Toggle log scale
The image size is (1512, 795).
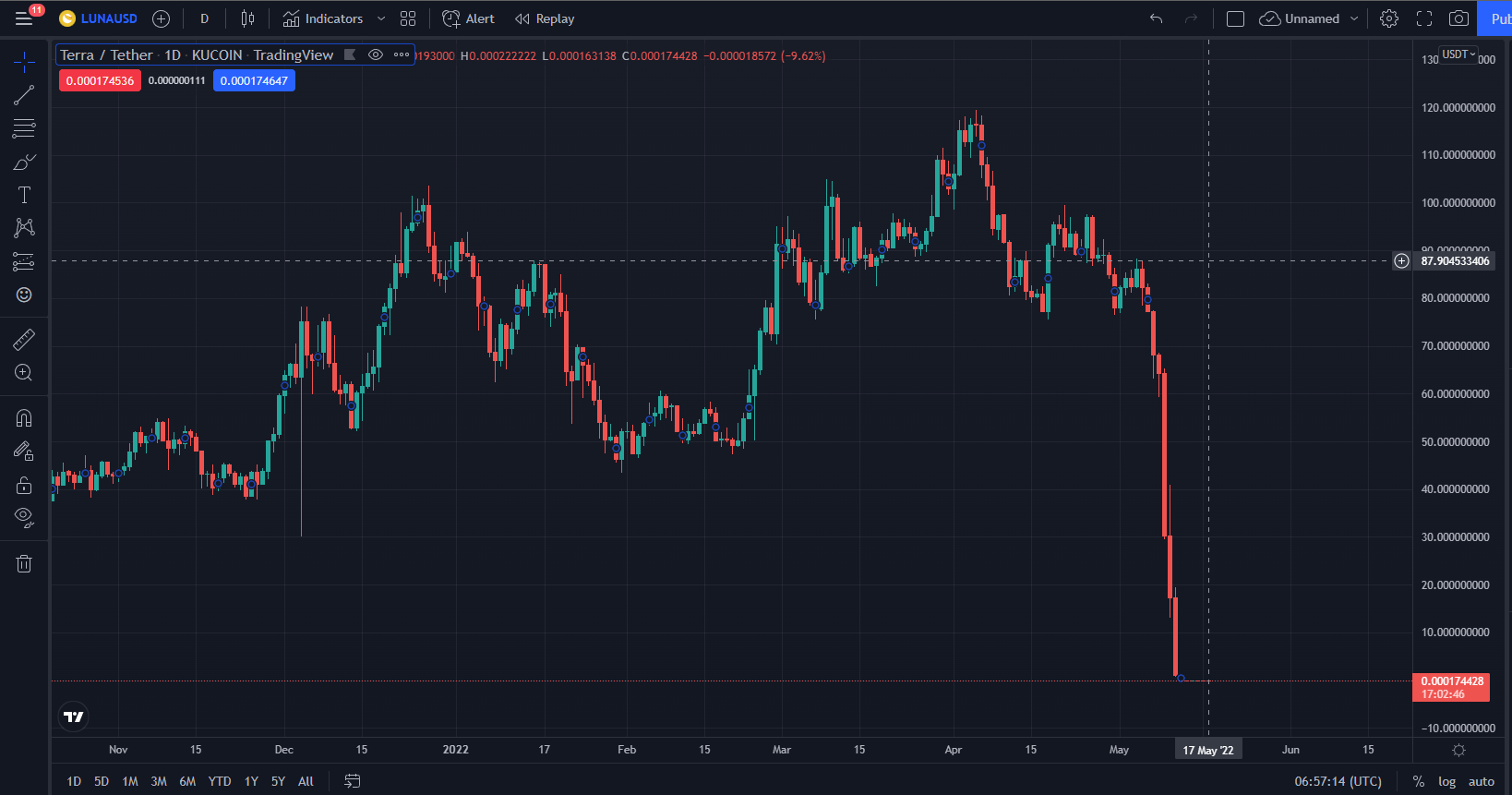point(1446,781)
